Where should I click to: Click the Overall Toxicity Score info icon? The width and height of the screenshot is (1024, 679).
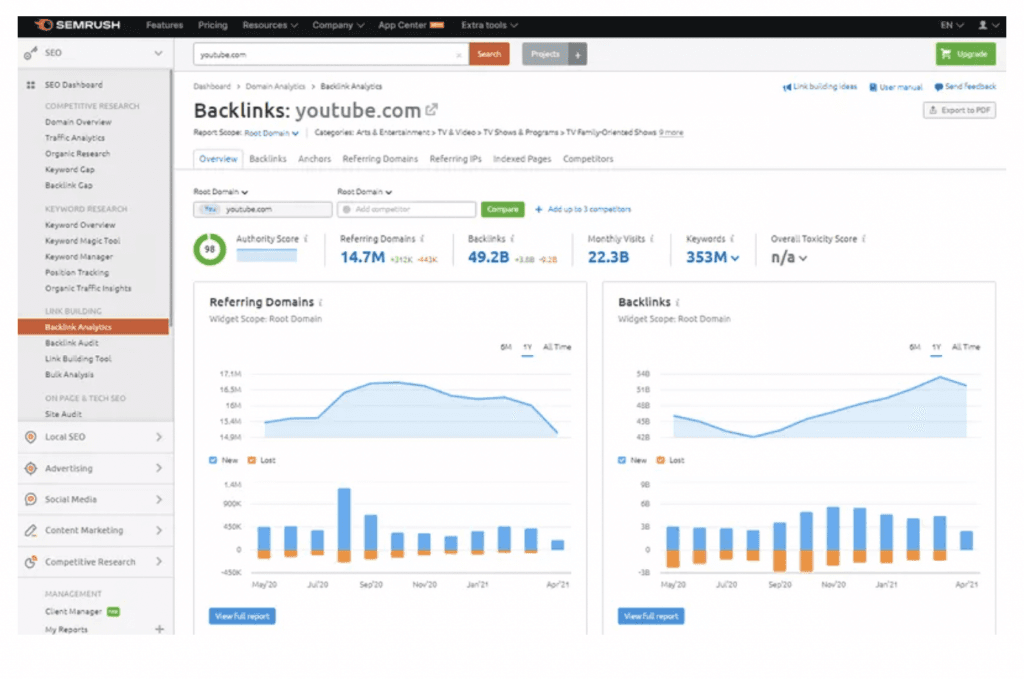point(864,239)
